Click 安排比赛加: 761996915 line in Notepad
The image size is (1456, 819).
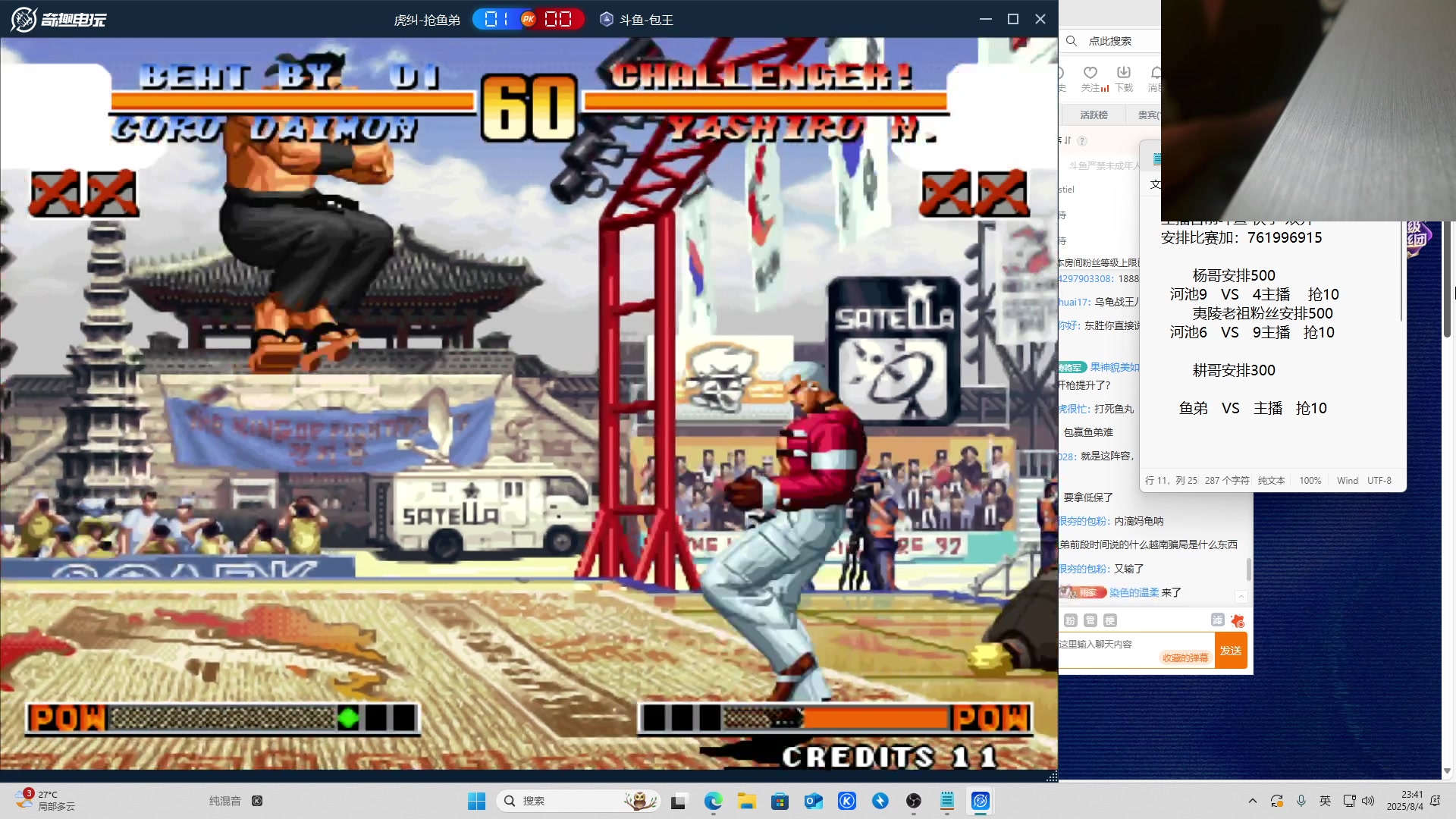(1241, 237)
